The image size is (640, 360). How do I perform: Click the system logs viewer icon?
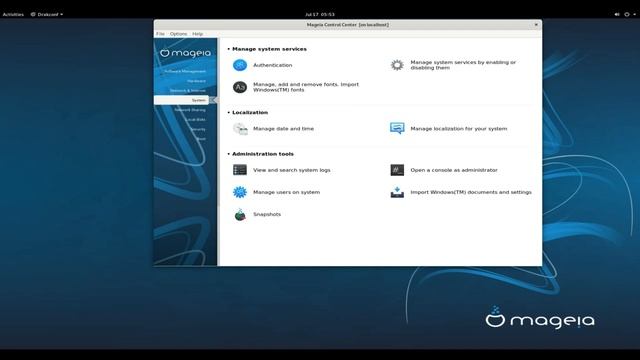click(x=240, y=170)
